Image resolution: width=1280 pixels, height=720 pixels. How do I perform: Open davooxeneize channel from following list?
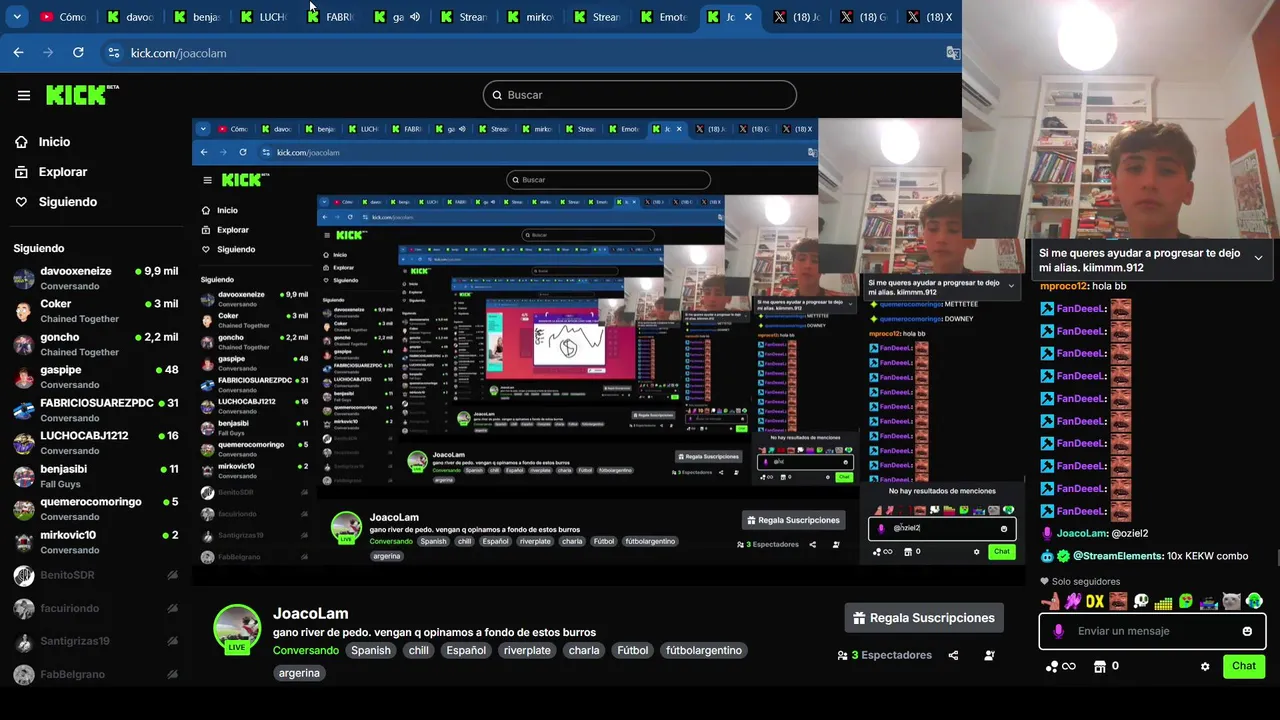click(x=96, y=278)
